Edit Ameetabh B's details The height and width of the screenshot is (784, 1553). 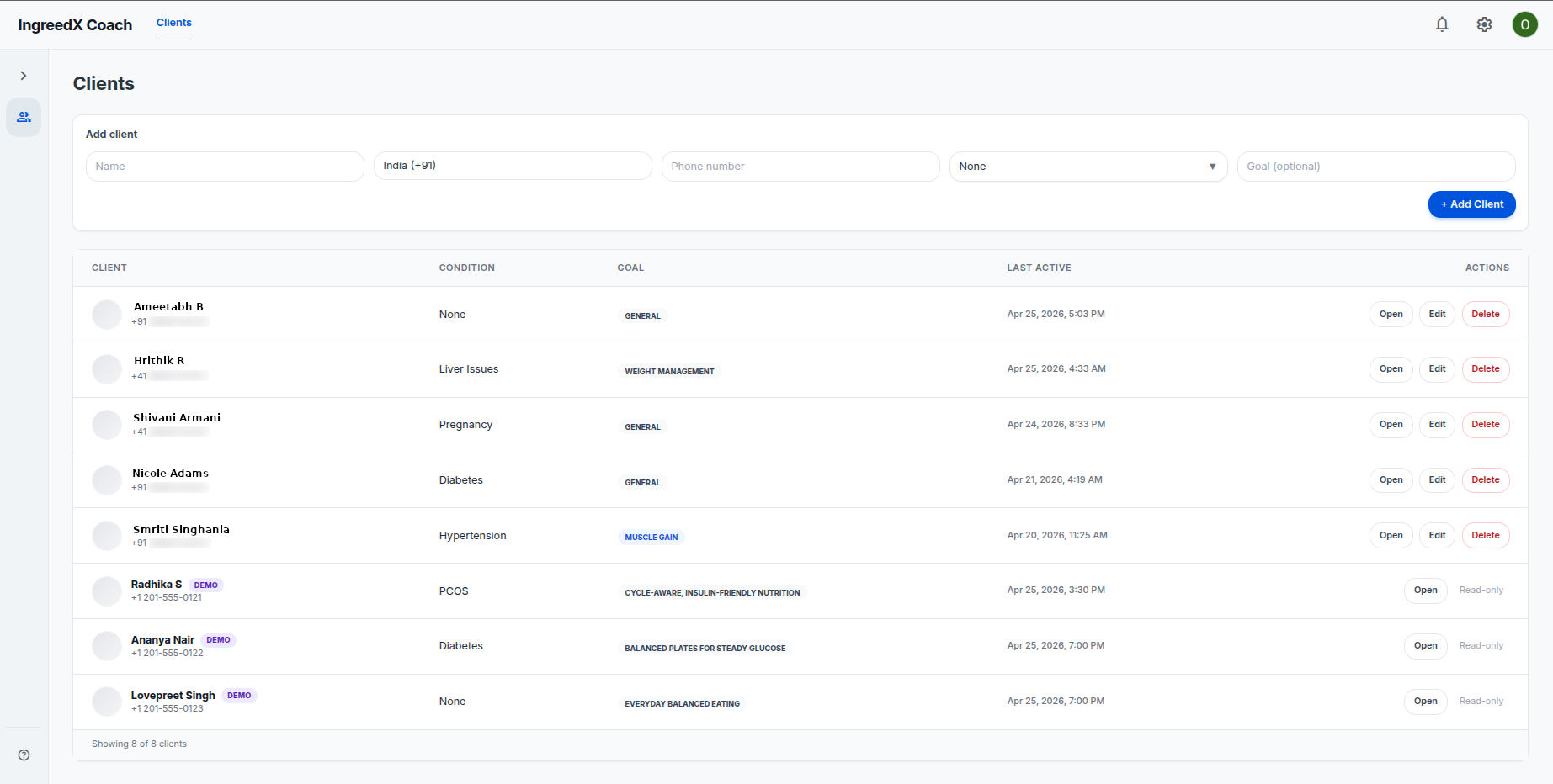point(1437,315)
